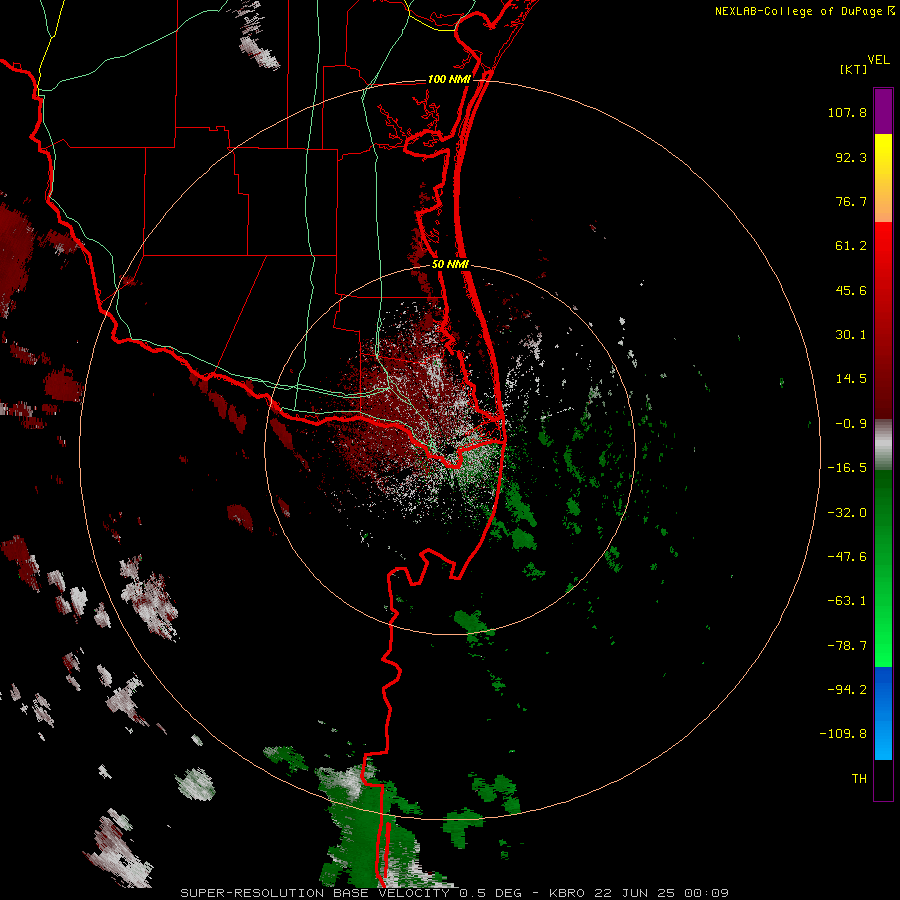Viewport: 900px width, 900px height.
Task: Select the 92.3 legend value
Action: 851,157
